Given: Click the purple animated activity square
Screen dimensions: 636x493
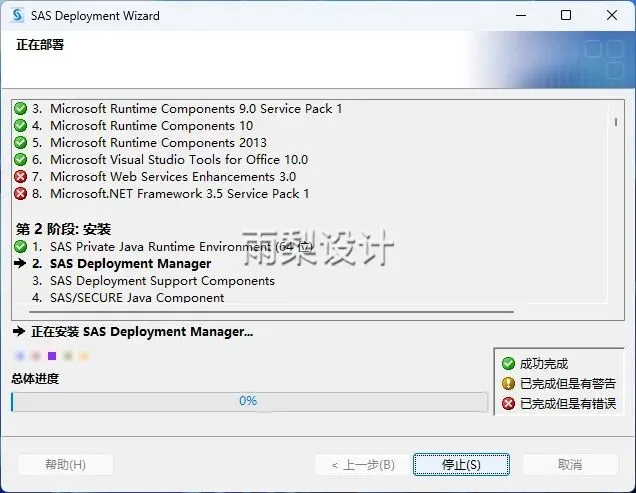Looking at the screenshot, I should pos(52,356).
